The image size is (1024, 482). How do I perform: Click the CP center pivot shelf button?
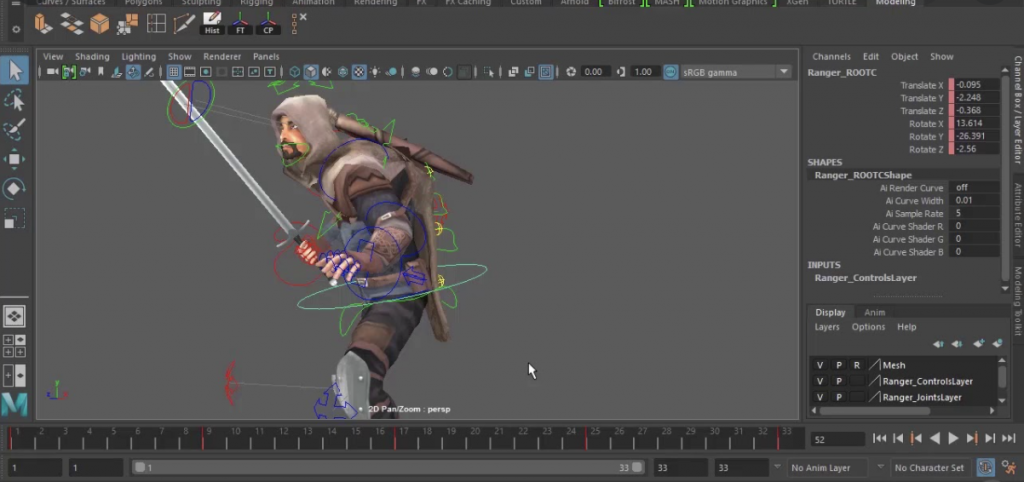point(268,24)
